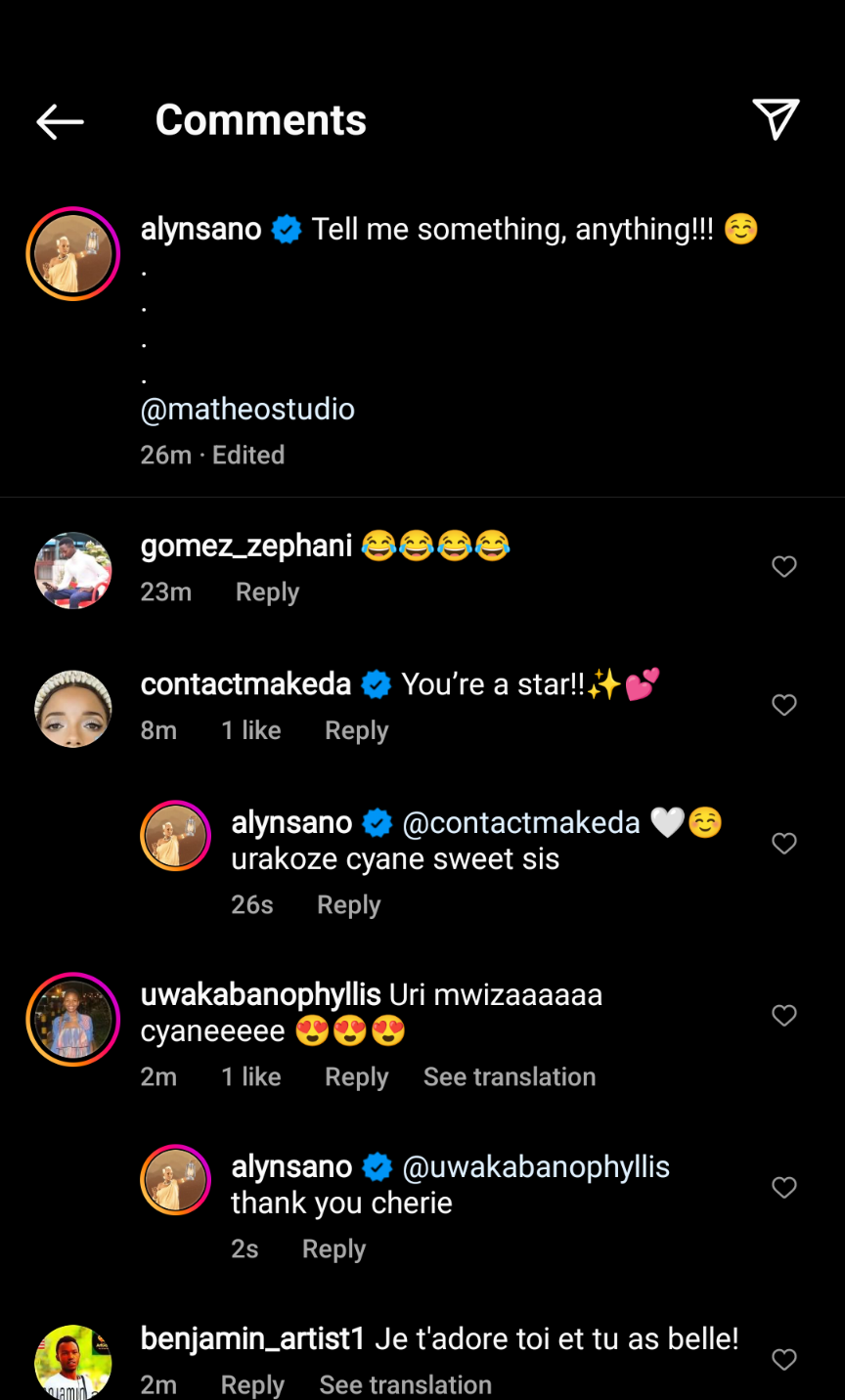Reply to gomez_zephani's comment
The width and height of the screenshot is (845, 1400).
coord(267,592)
